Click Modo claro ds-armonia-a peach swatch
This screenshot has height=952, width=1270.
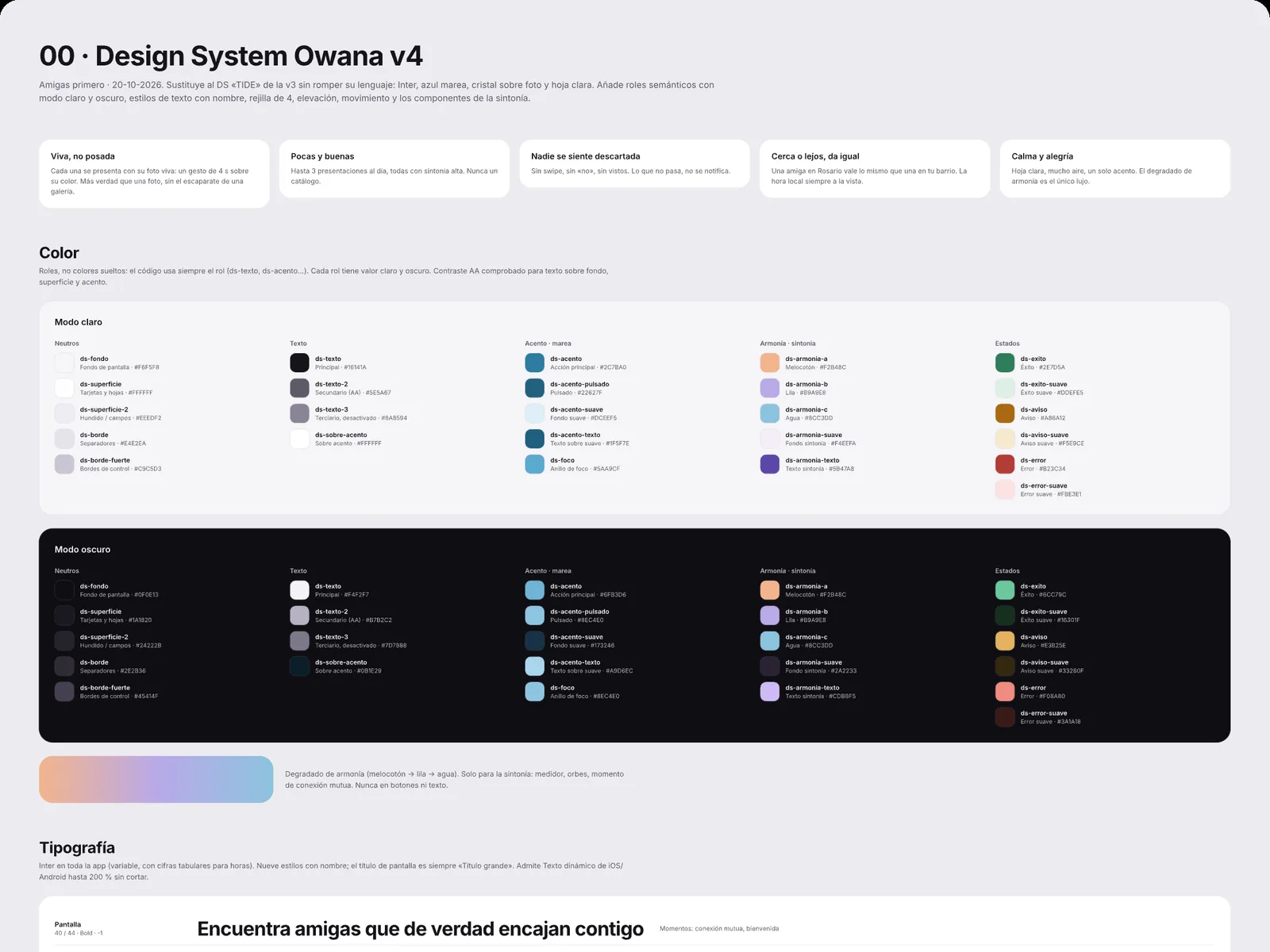(770, 363)
